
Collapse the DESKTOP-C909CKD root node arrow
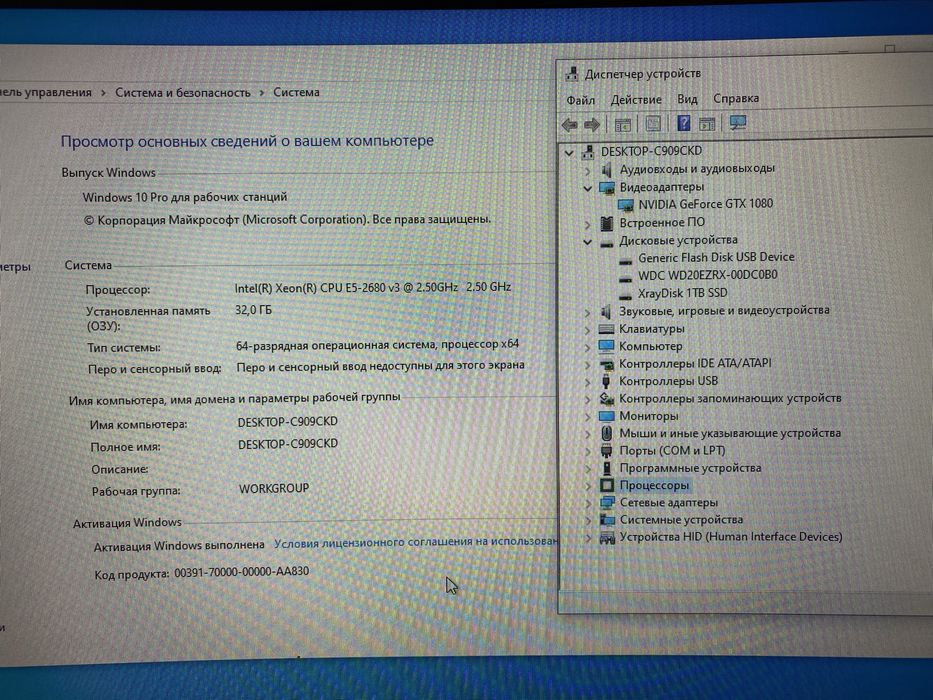(569, 153)
